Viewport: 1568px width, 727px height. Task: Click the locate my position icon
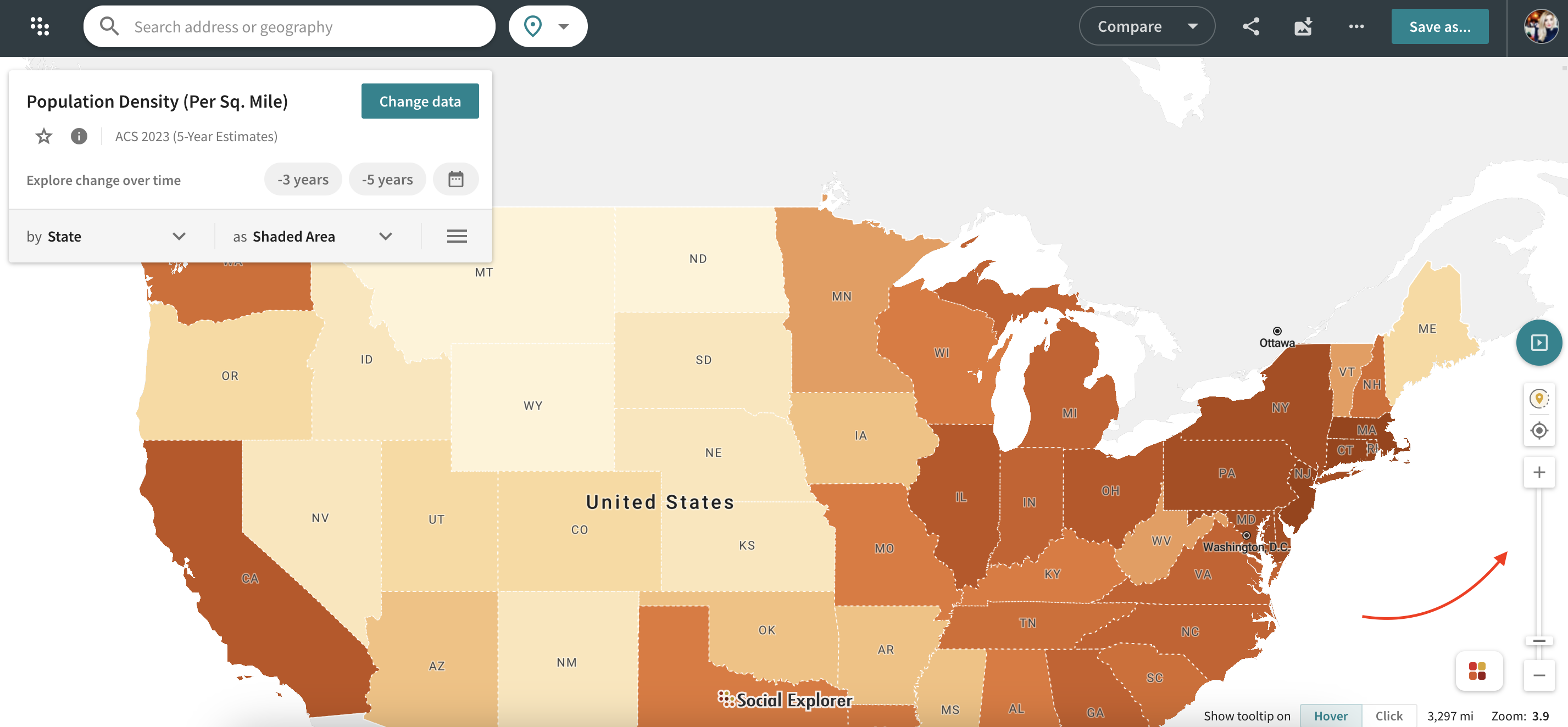tap(1539, 430)
